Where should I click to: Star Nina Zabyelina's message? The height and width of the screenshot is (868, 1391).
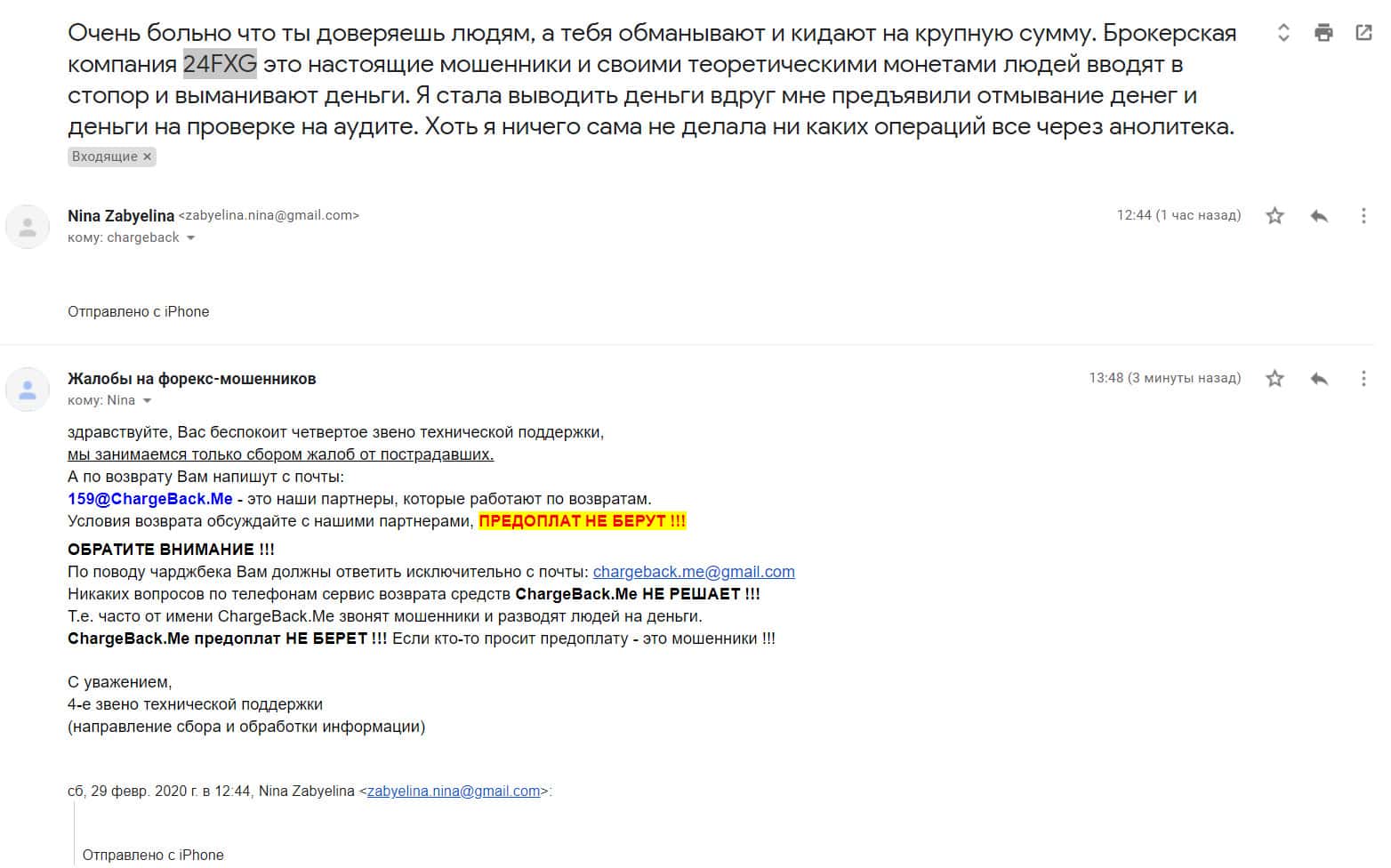[1274, 216]
